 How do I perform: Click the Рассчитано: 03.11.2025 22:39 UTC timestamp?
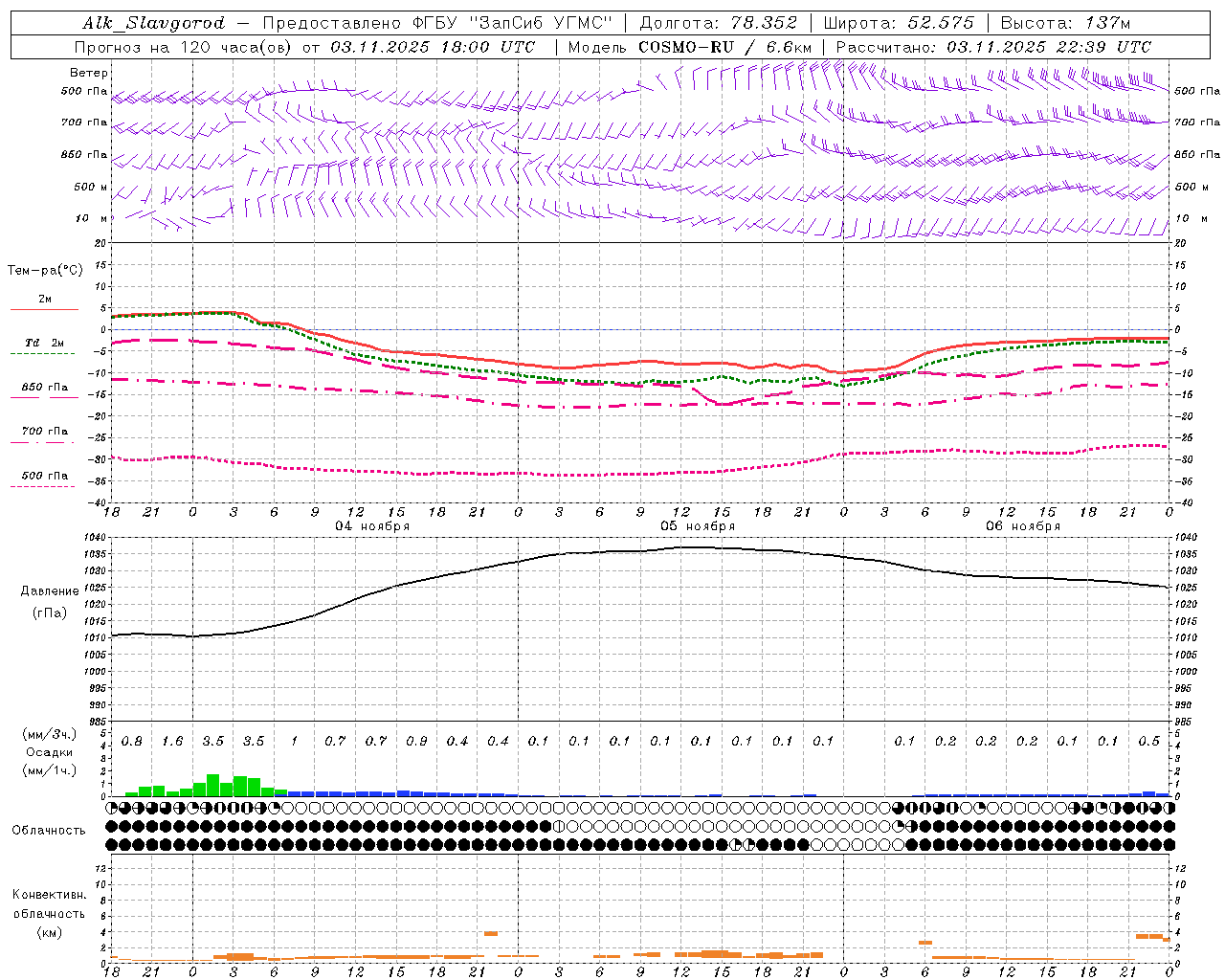(x=993, y=47)
